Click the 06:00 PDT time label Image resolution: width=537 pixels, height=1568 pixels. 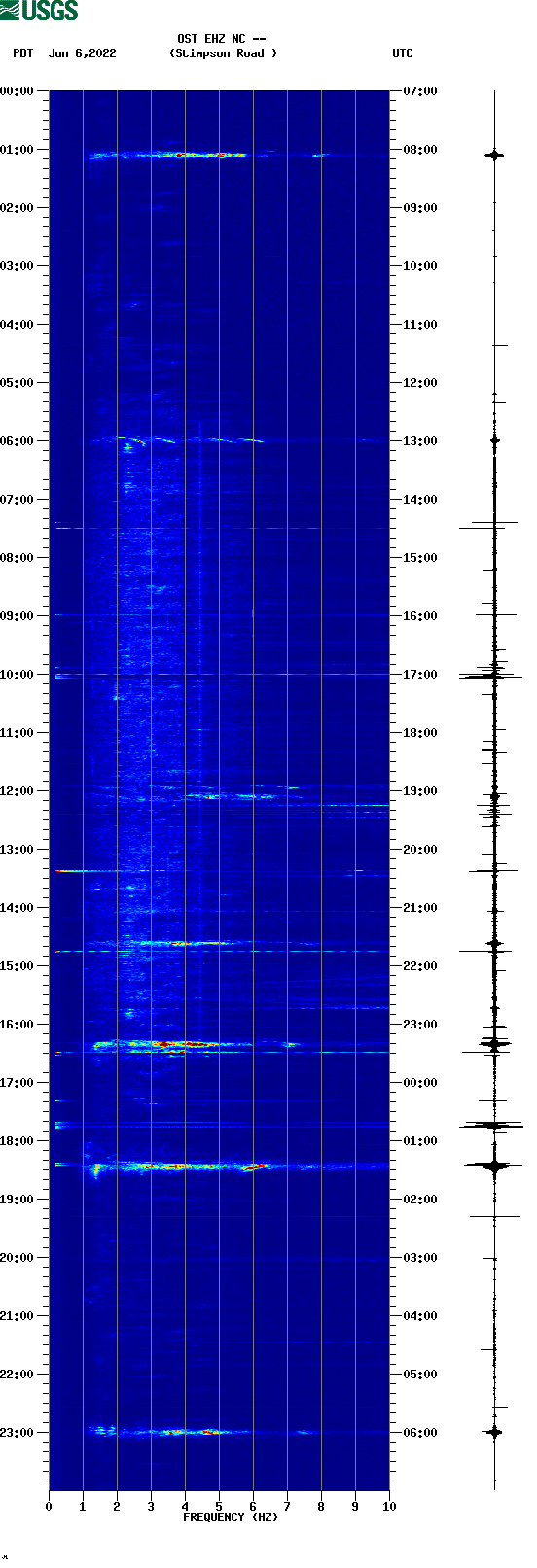tap(18, 441)
